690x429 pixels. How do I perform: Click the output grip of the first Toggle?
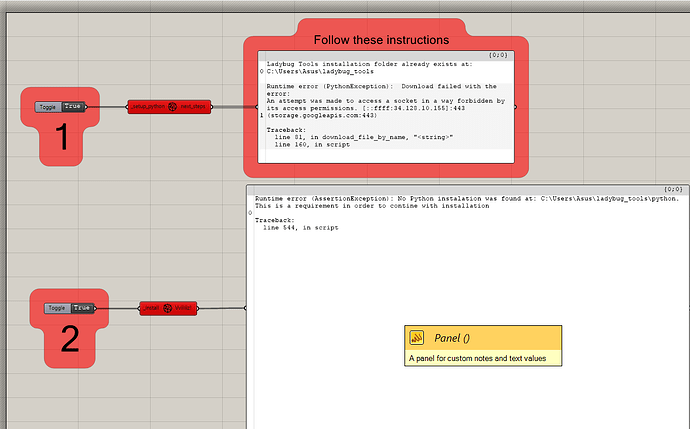pos(87,106)
